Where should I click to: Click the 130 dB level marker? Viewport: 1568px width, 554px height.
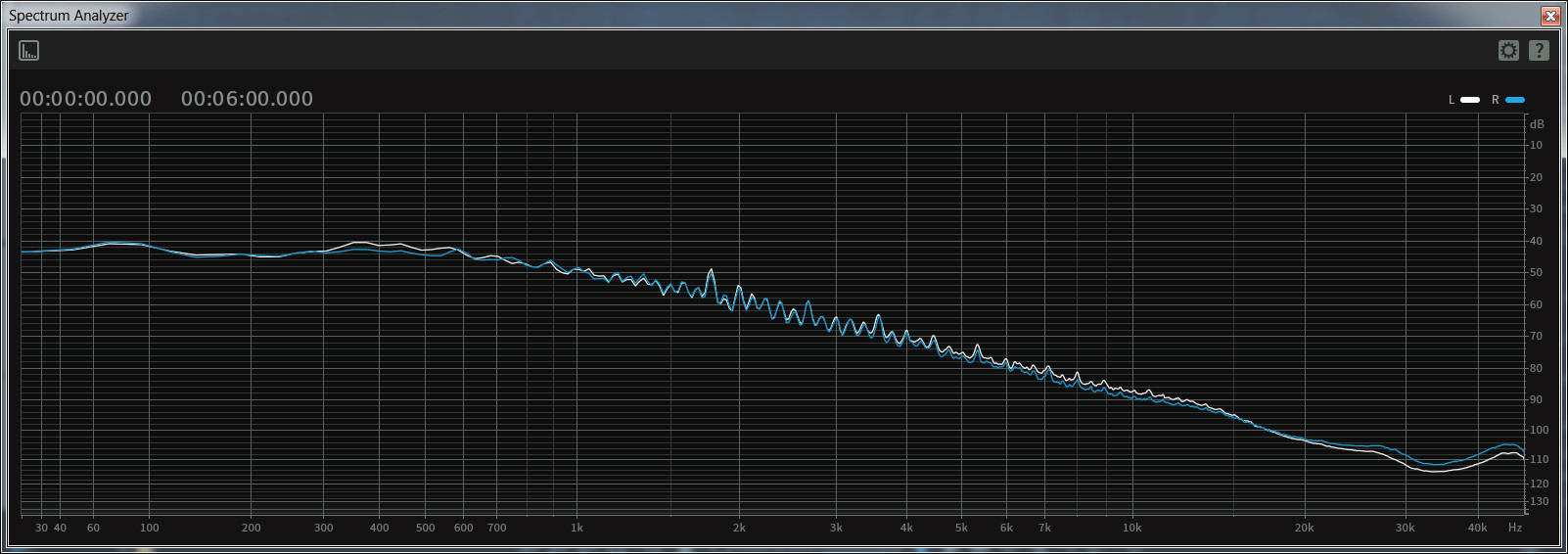pos(1539,502)
